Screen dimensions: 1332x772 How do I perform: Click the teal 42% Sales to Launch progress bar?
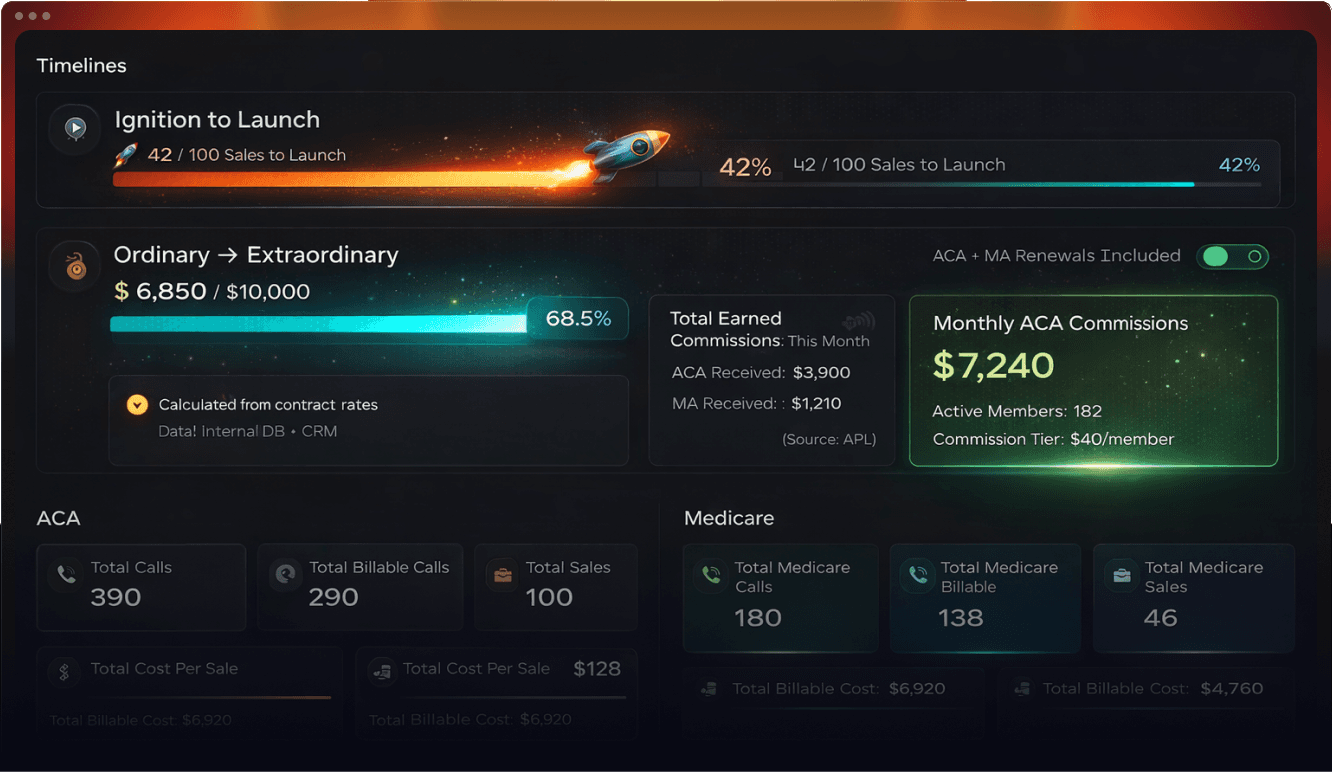(980, 185)
